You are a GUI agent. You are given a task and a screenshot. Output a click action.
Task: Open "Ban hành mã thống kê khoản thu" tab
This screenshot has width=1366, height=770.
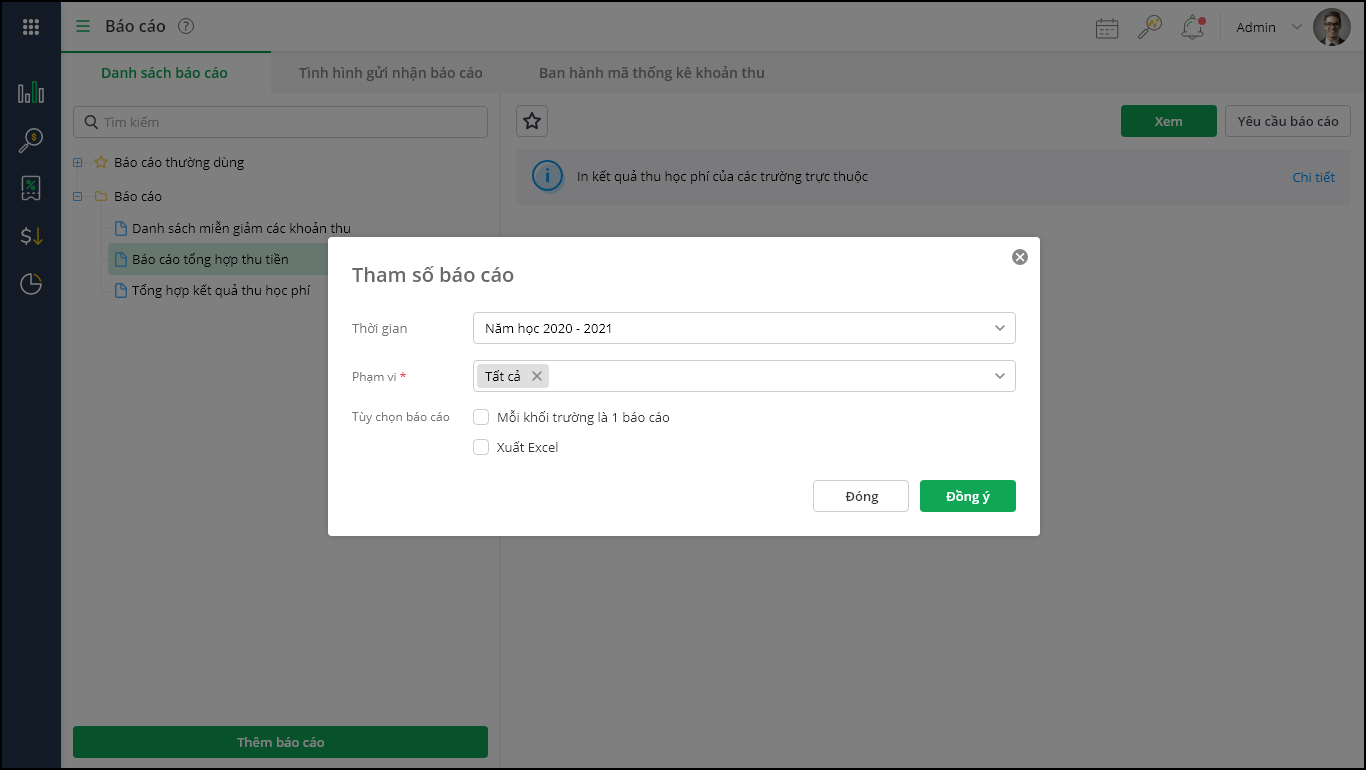651,73
